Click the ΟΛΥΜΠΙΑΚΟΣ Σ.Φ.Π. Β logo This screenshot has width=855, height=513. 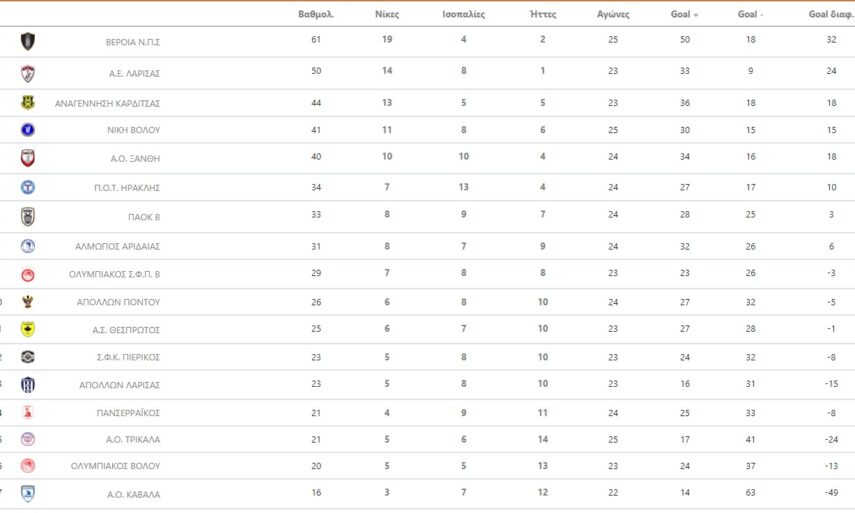coord(28,275)
